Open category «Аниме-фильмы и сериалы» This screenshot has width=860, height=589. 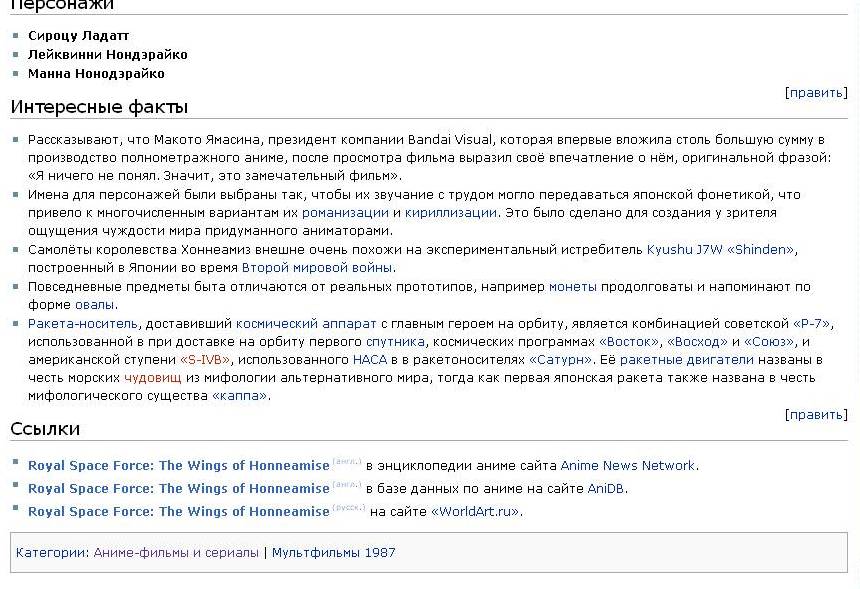pyautogui.click(x=176, y=552)
